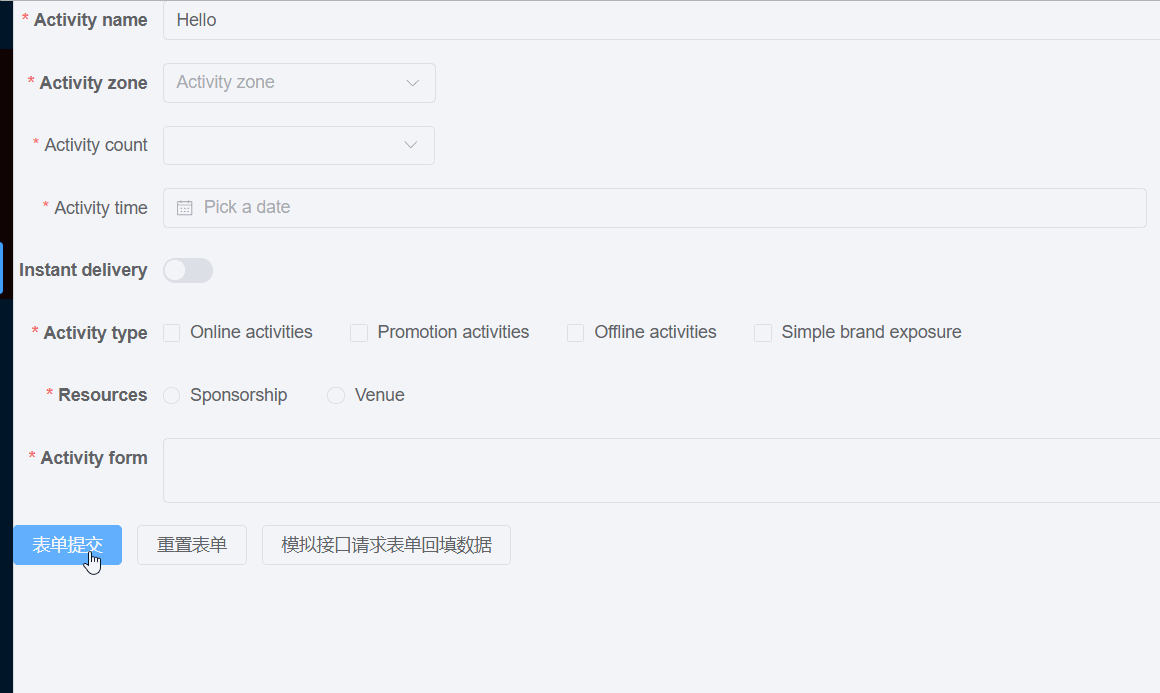Click the Activity zone label
1160x693 pixels.
point(93,83)
